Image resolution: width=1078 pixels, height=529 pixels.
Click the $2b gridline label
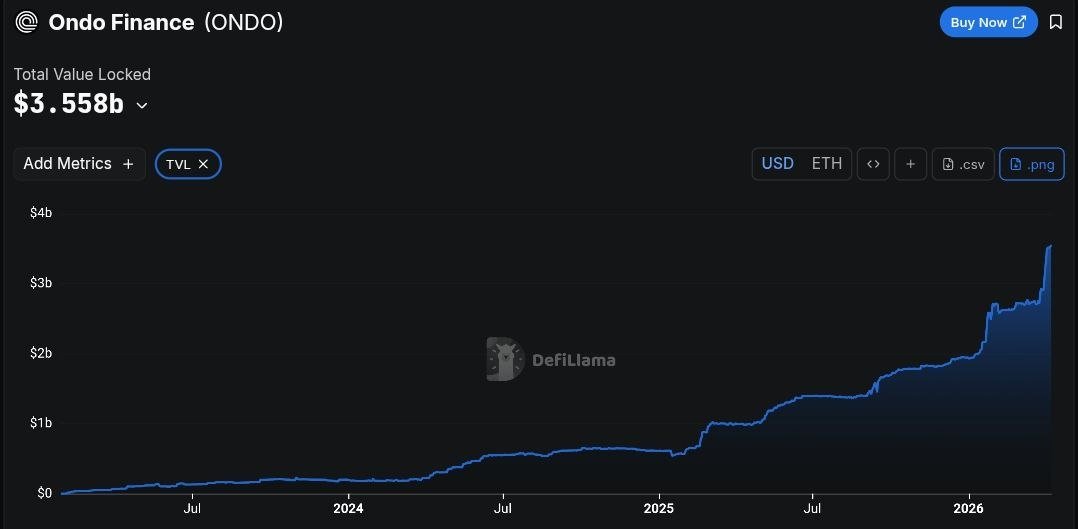[x=40, y=353]
